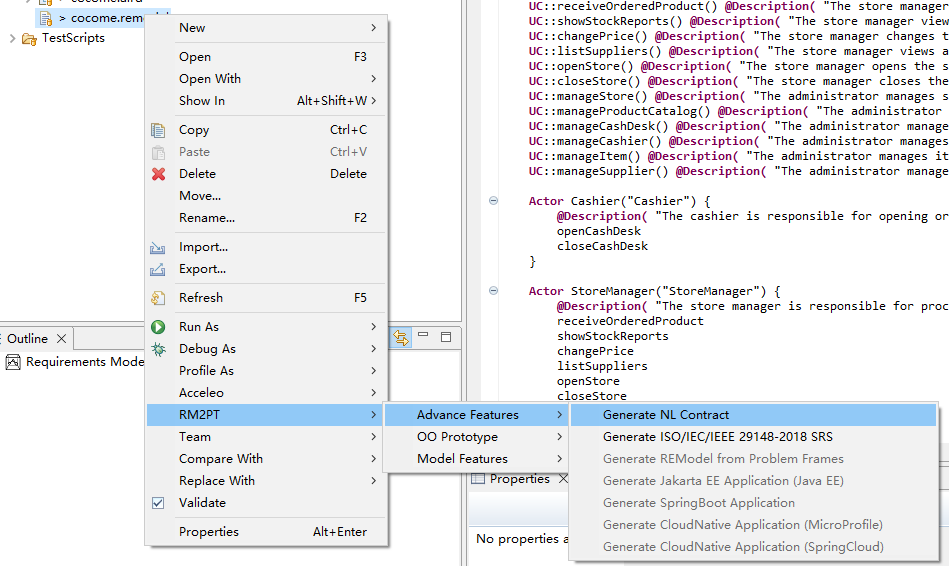This screenshot has height=566, width=949.
Task: Collapse the Actor Cashier code block
Action: 493,201
